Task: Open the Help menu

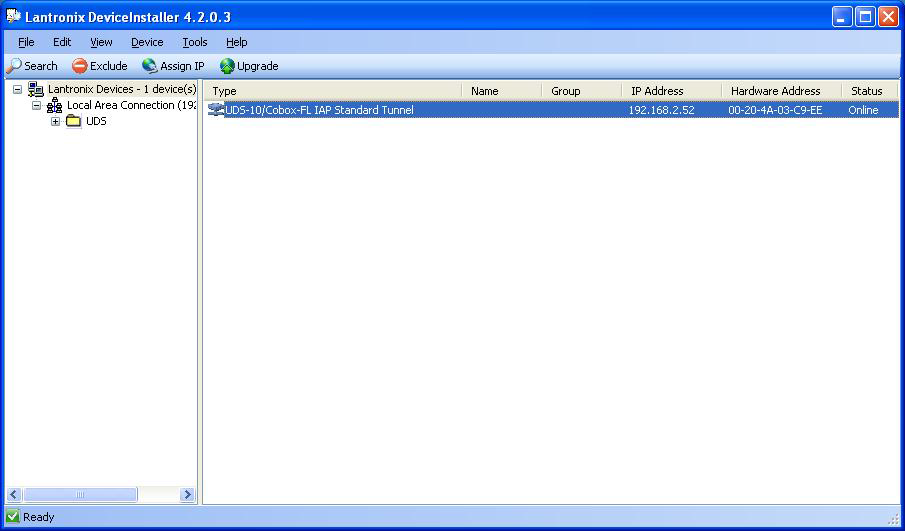Action: tap(237, 42)
